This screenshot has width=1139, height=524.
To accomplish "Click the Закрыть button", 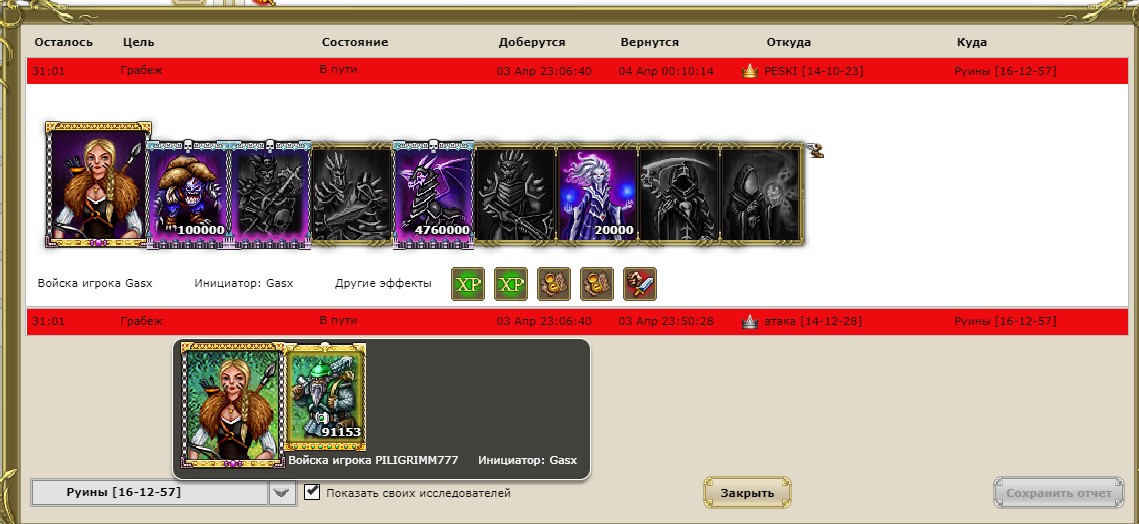I will pos(747,493).
